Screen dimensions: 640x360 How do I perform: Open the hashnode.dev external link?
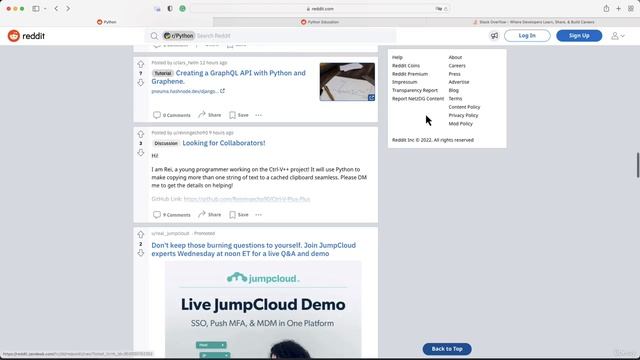[188, 91]
